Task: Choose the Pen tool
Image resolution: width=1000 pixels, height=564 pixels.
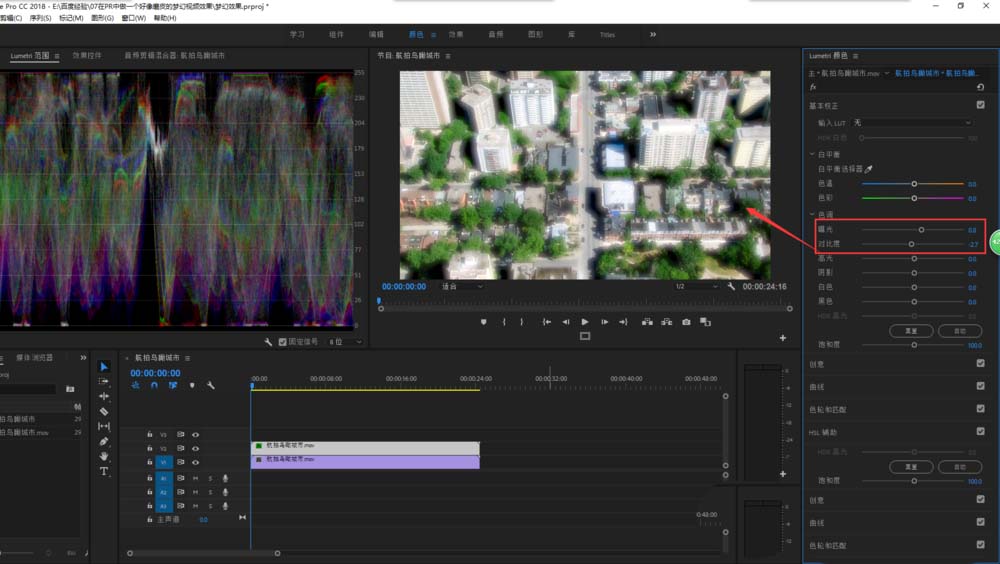Action: pos(104,441)
